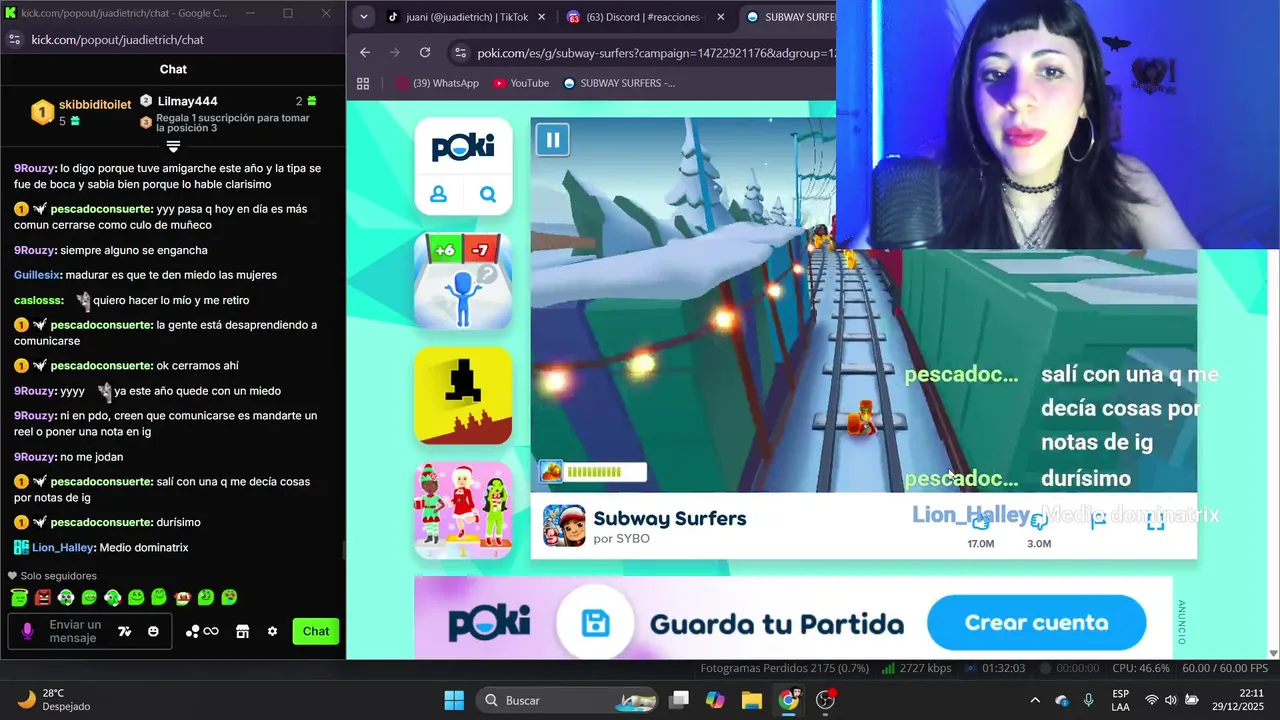Open chat settings gear
This screenshot has width=1280, height=720.
(272, 631)
